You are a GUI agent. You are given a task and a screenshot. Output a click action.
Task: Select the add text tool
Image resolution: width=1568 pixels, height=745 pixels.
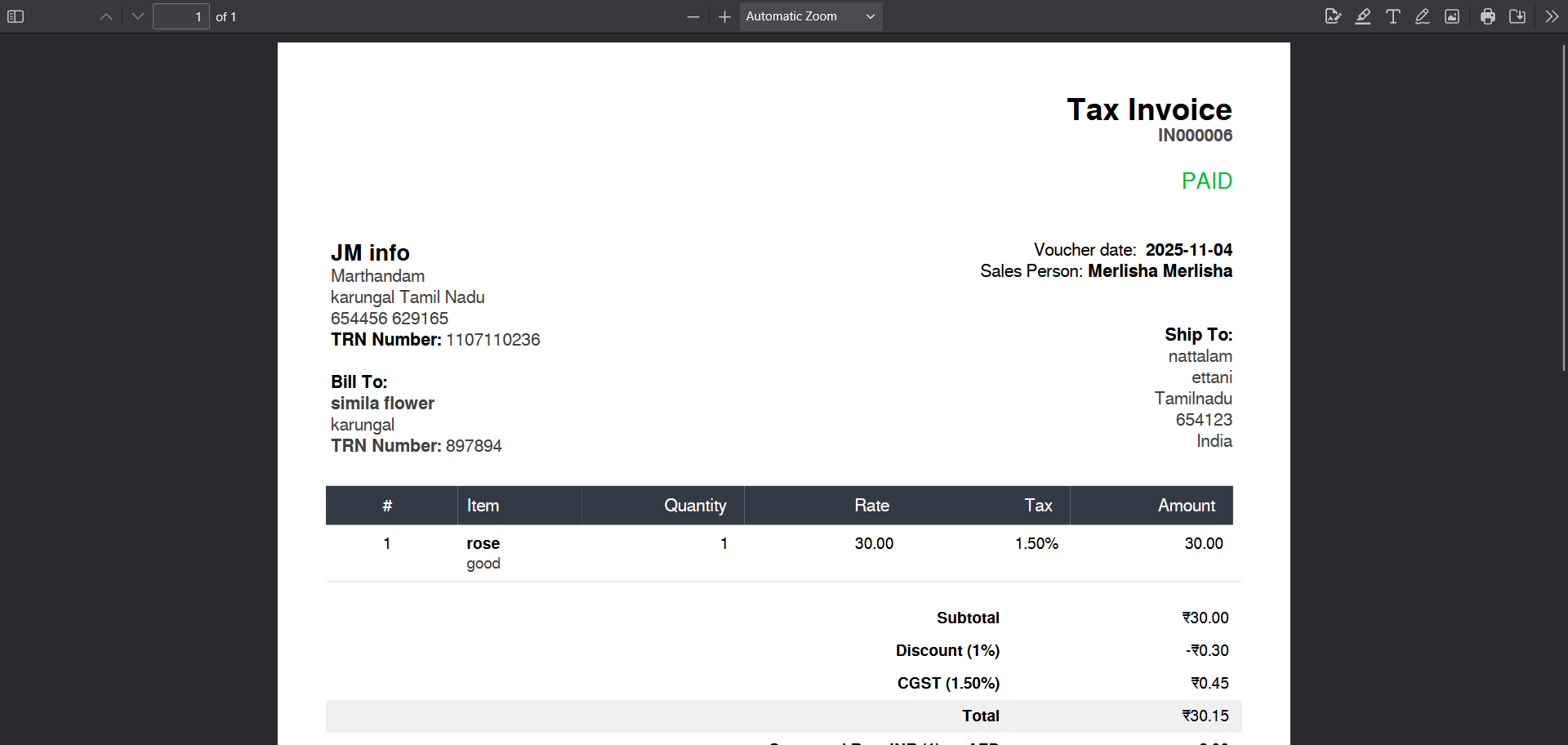click(x=1393, y=16)
